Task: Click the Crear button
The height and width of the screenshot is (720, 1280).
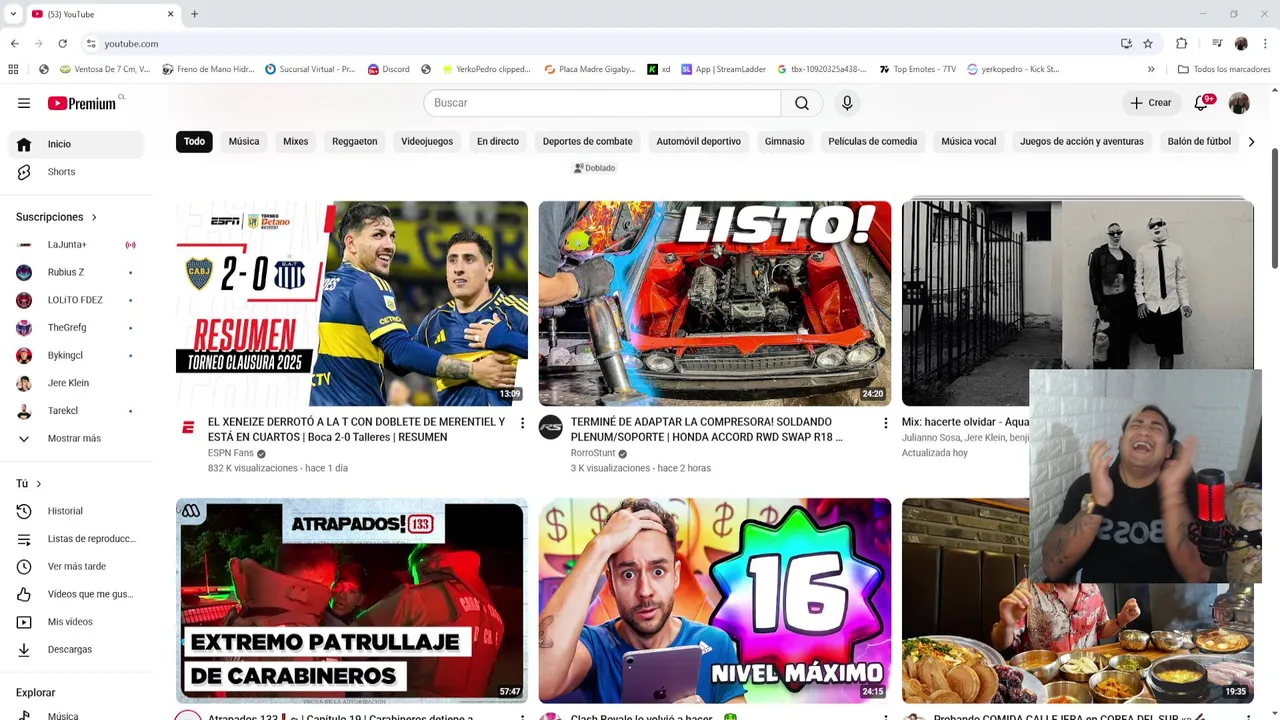Action: (x=1151, y=103)
